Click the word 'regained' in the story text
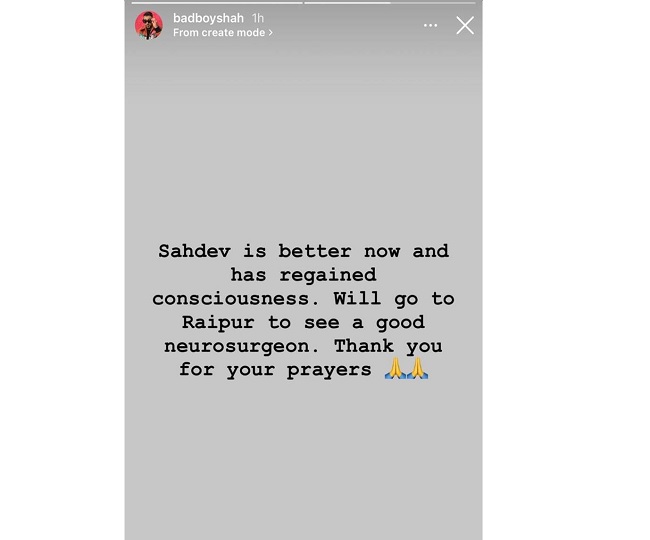The image size is (650, 540). click(x=328, y=275)
